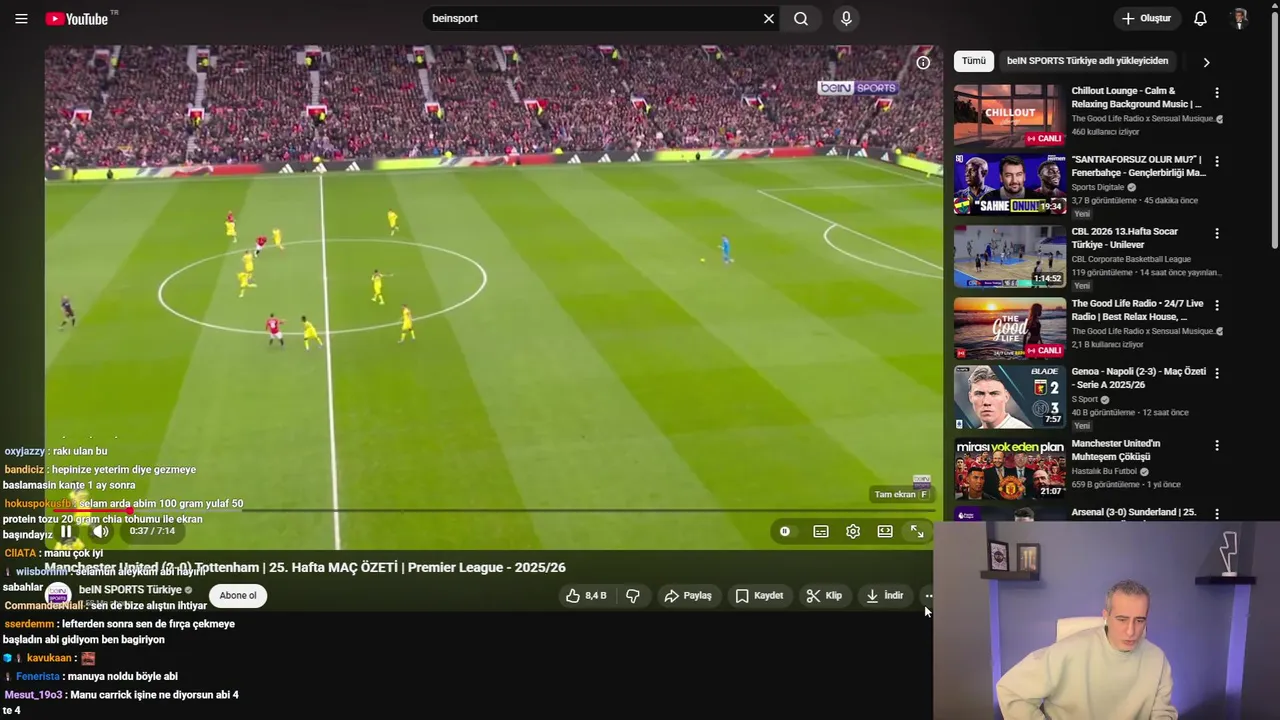Image resolution: width=1280 pixels, height=720 pixels.
Task: Open options for SANTRAFORSUZ OLUR MU video
Action: (x=1217, y=161)
